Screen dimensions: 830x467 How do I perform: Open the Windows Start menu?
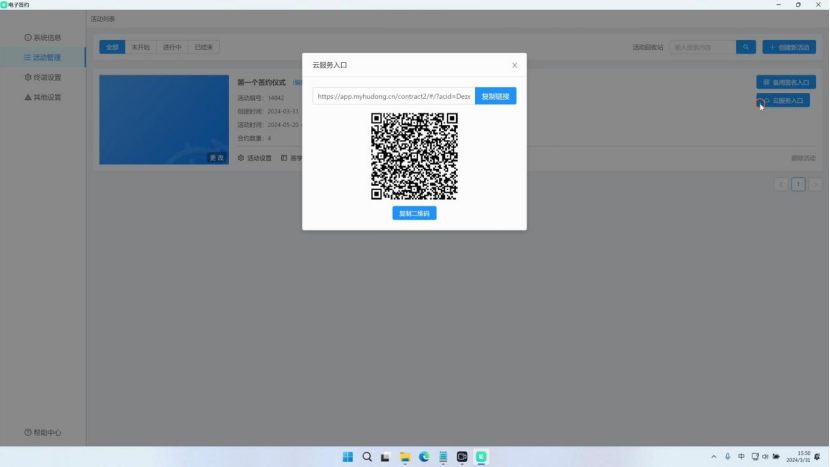pyautogui.click(x=347, y=457)
